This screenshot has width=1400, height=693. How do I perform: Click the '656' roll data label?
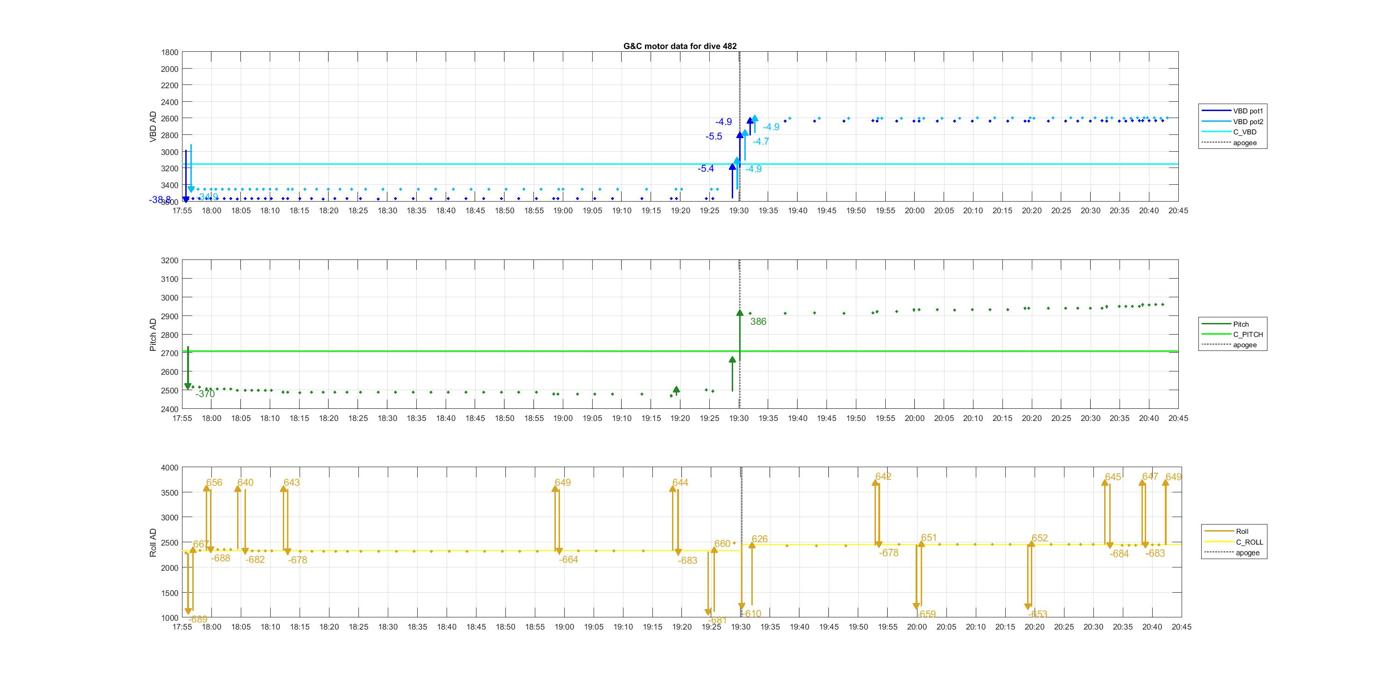click(214, 483)
